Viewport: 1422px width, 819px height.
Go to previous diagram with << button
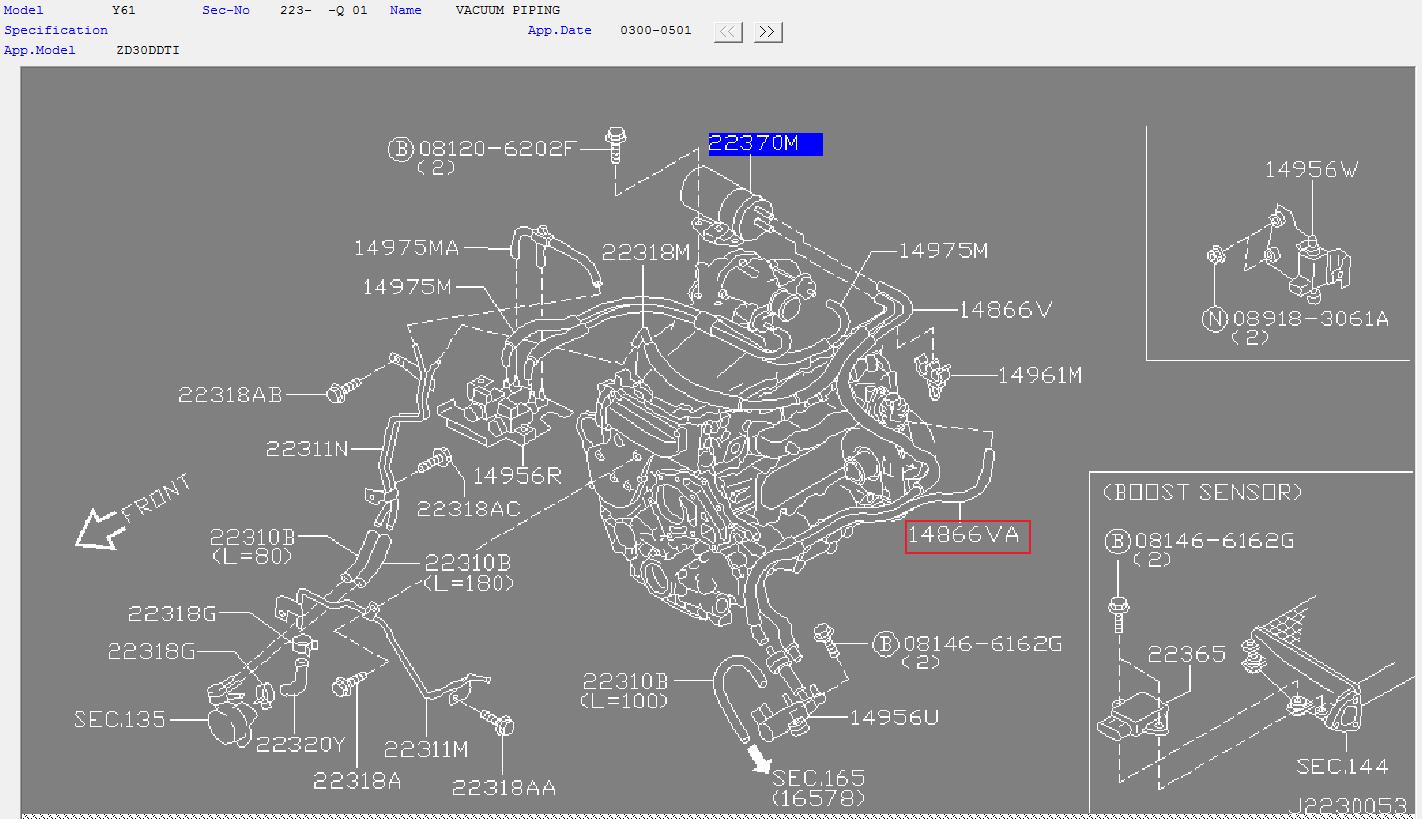point(728,32)
